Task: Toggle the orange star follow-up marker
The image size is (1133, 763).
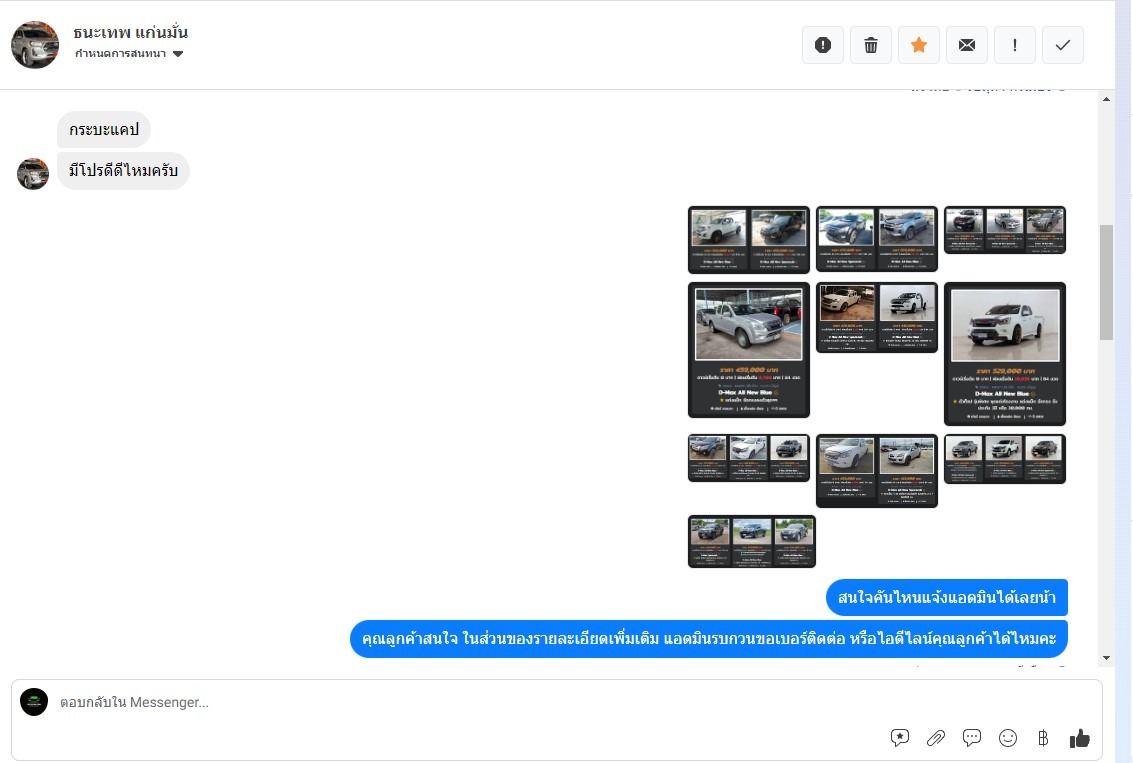Action: (919, 45)
